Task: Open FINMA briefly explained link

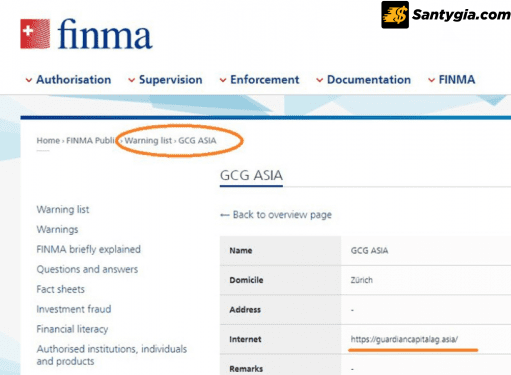Action: [x=89, y=249]
